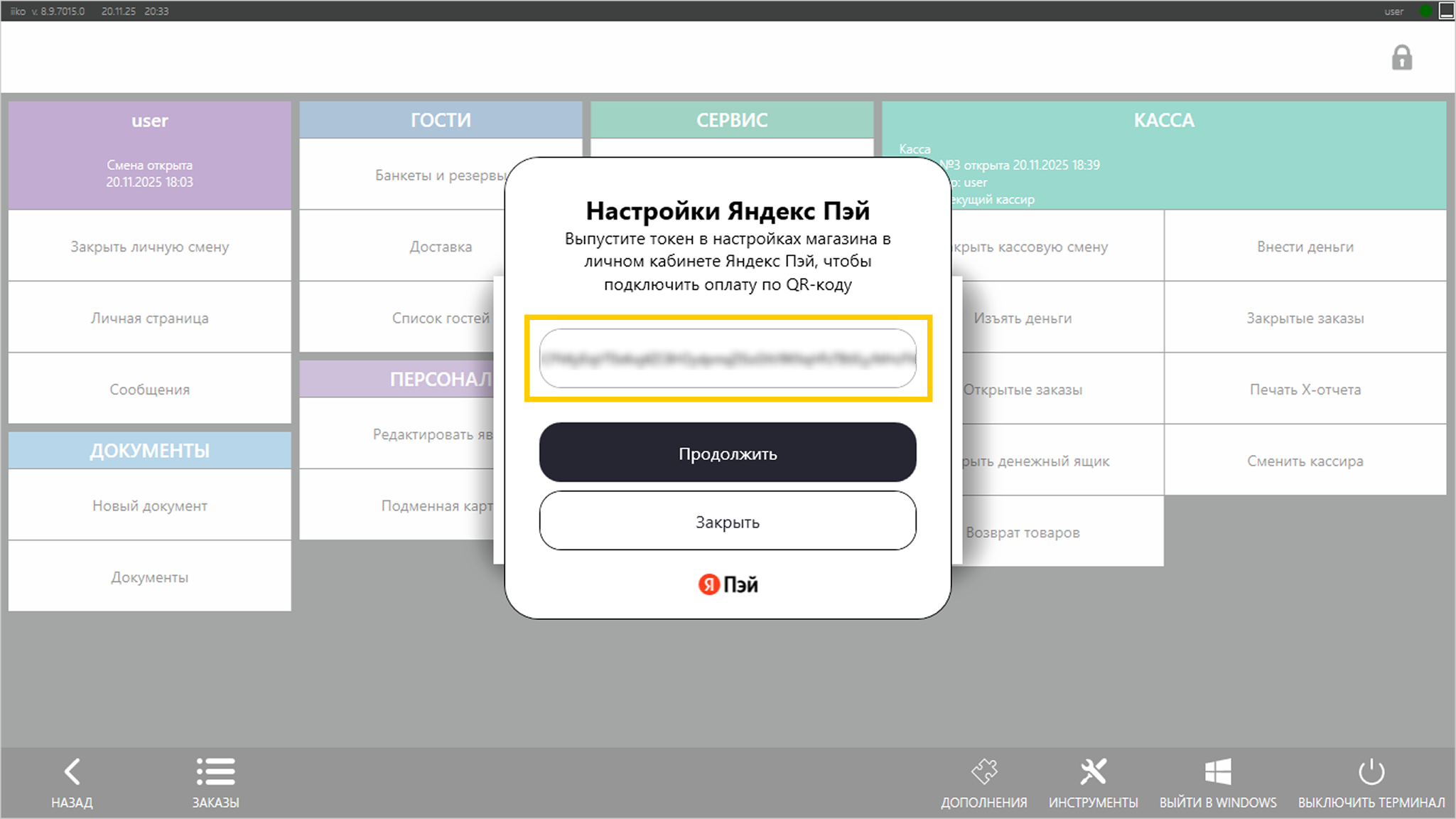This screenshot has width=1456, height=819.
Task: Open Закрытые заказы tile
Action: click(x=1305, y=318)
